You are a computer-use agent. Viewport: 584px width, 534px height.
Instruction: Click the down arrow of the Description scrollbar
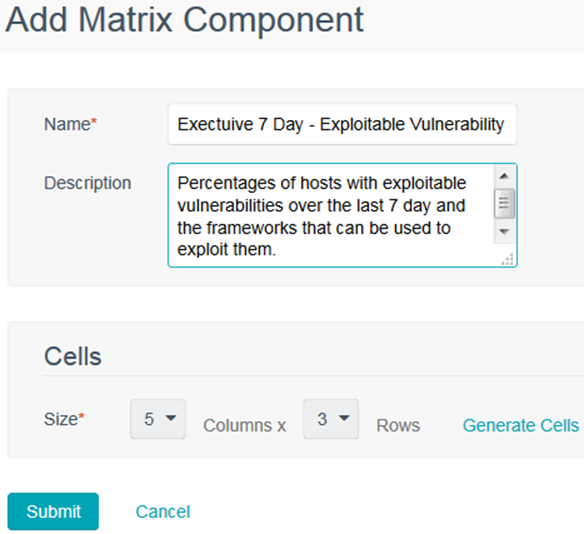[x=504, y=231]
